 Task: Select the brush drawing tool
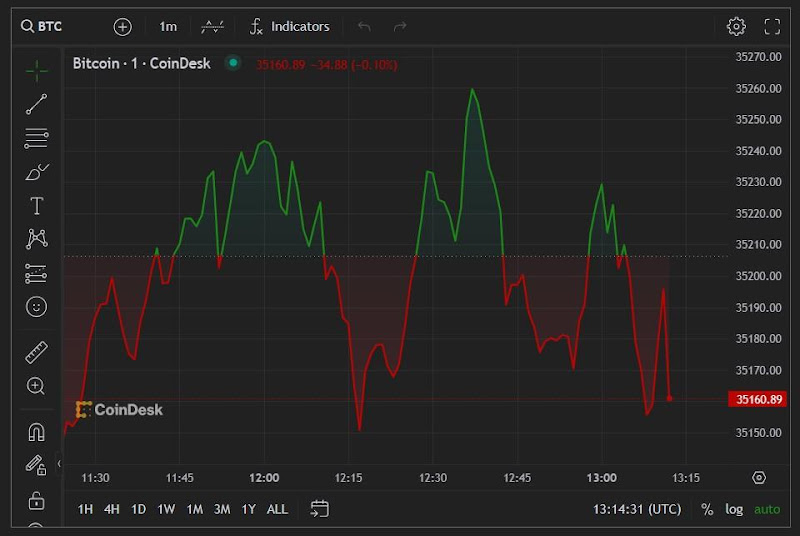click(36, 172)
